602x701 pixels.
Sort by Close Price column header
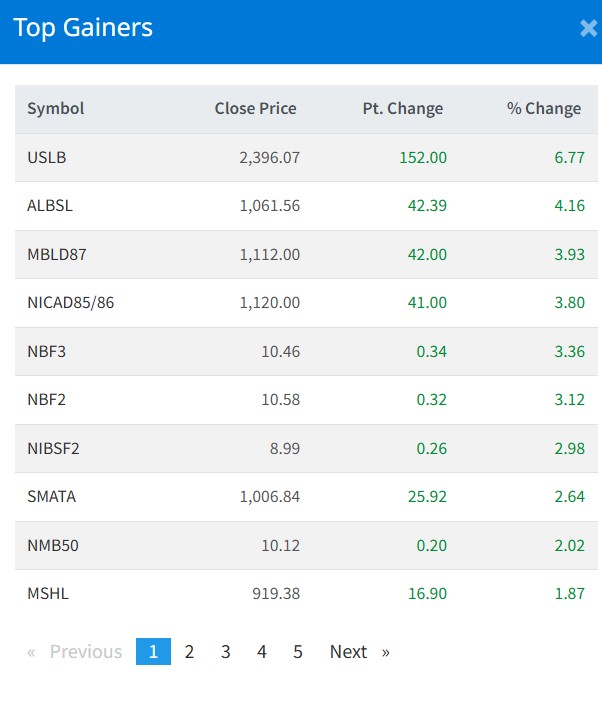tap(255, 109)
